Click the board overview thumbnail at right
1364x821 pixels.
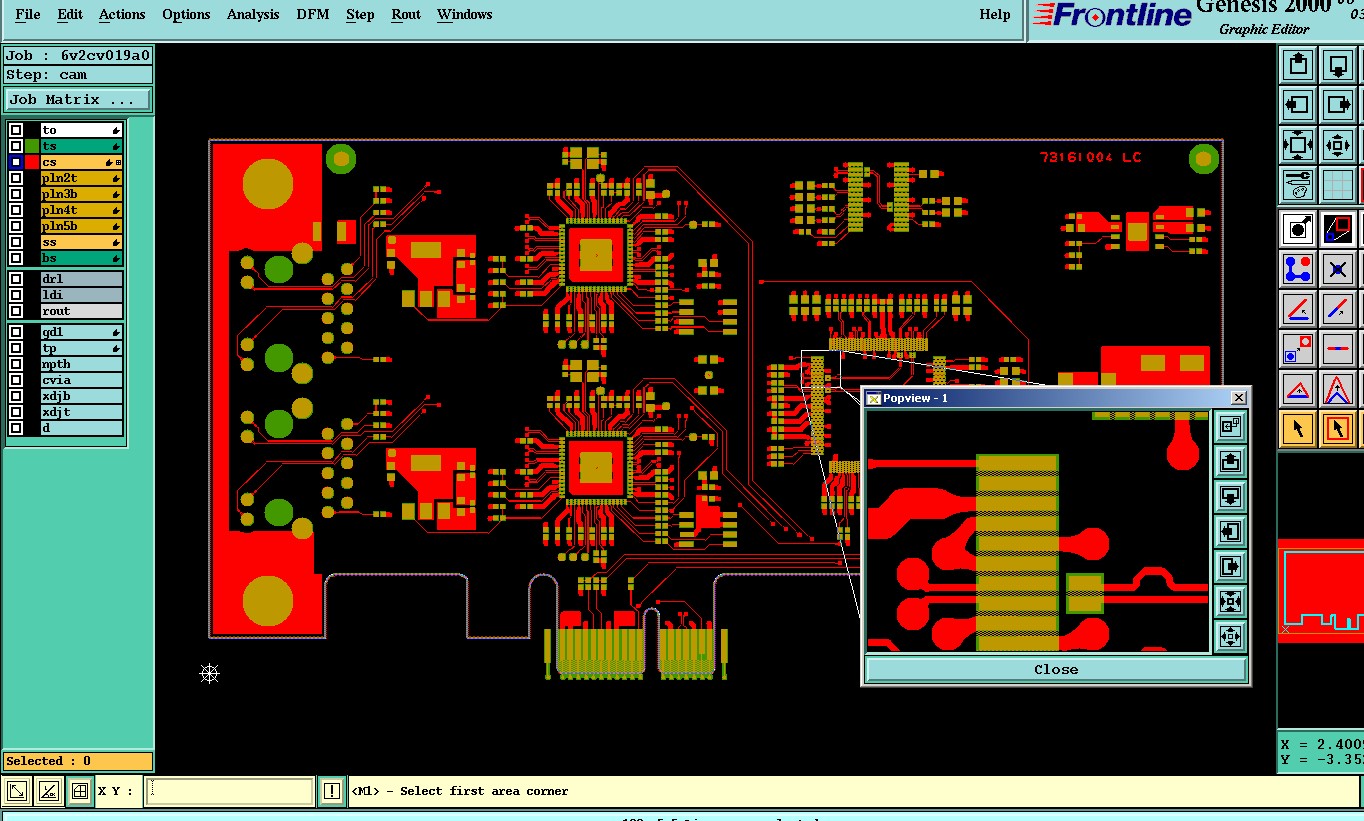1321,591
